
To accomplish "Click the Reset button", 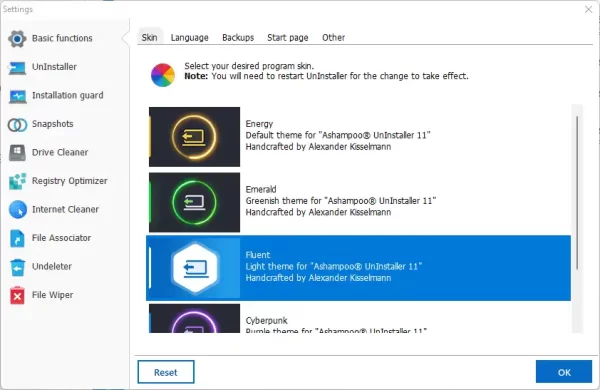I will pyautogui.click(x=166, y=372).
